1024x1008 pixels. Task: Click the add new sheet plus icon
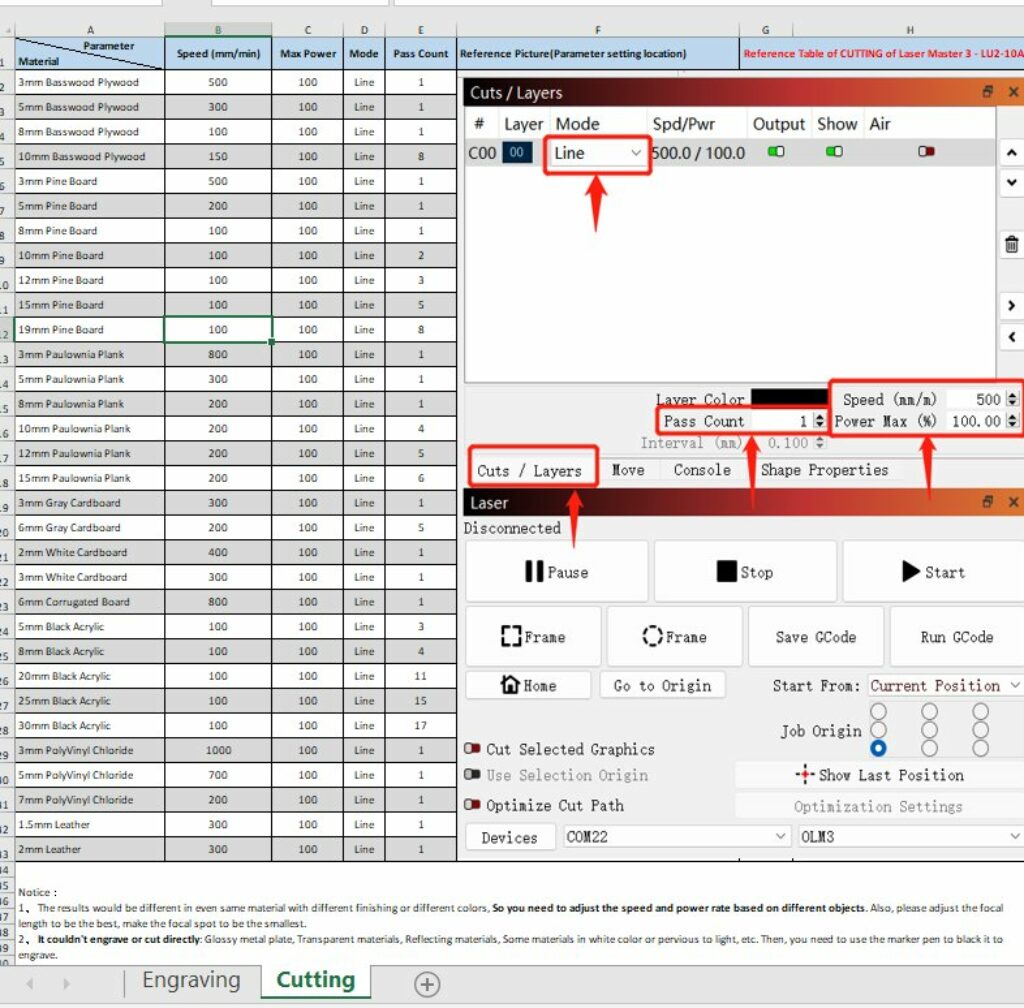point(427,984)
